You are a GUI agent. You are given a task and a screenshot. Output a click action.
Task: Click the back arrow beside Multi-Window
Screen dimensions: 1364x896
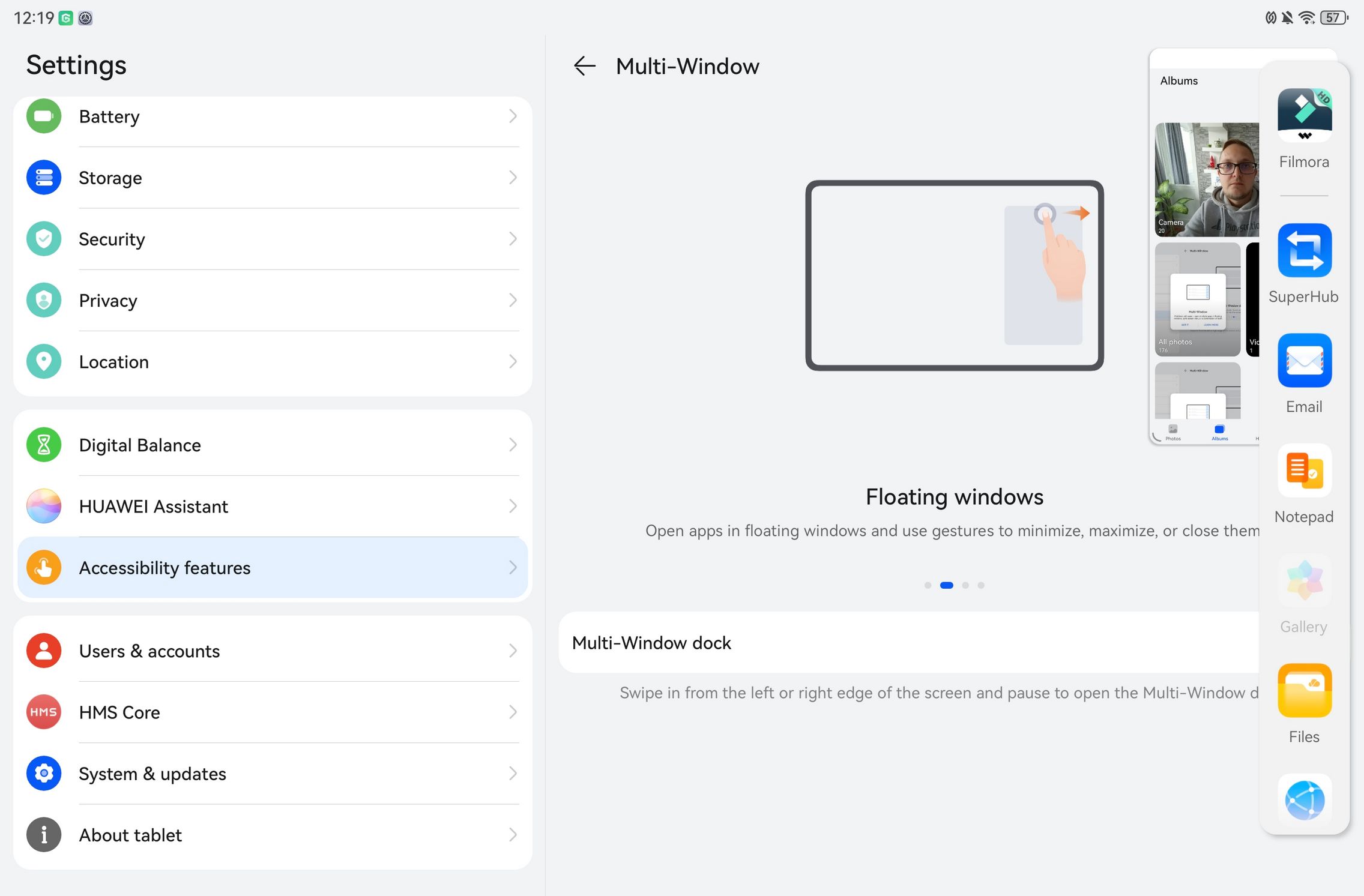coord(584,66)
